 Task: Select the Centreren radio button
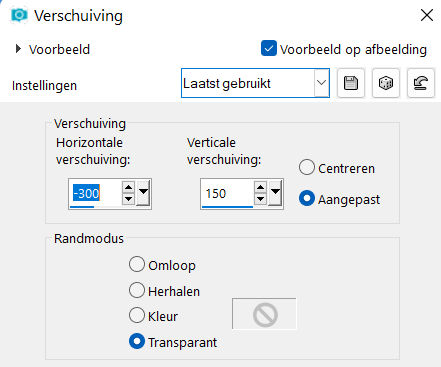(307, 167)
